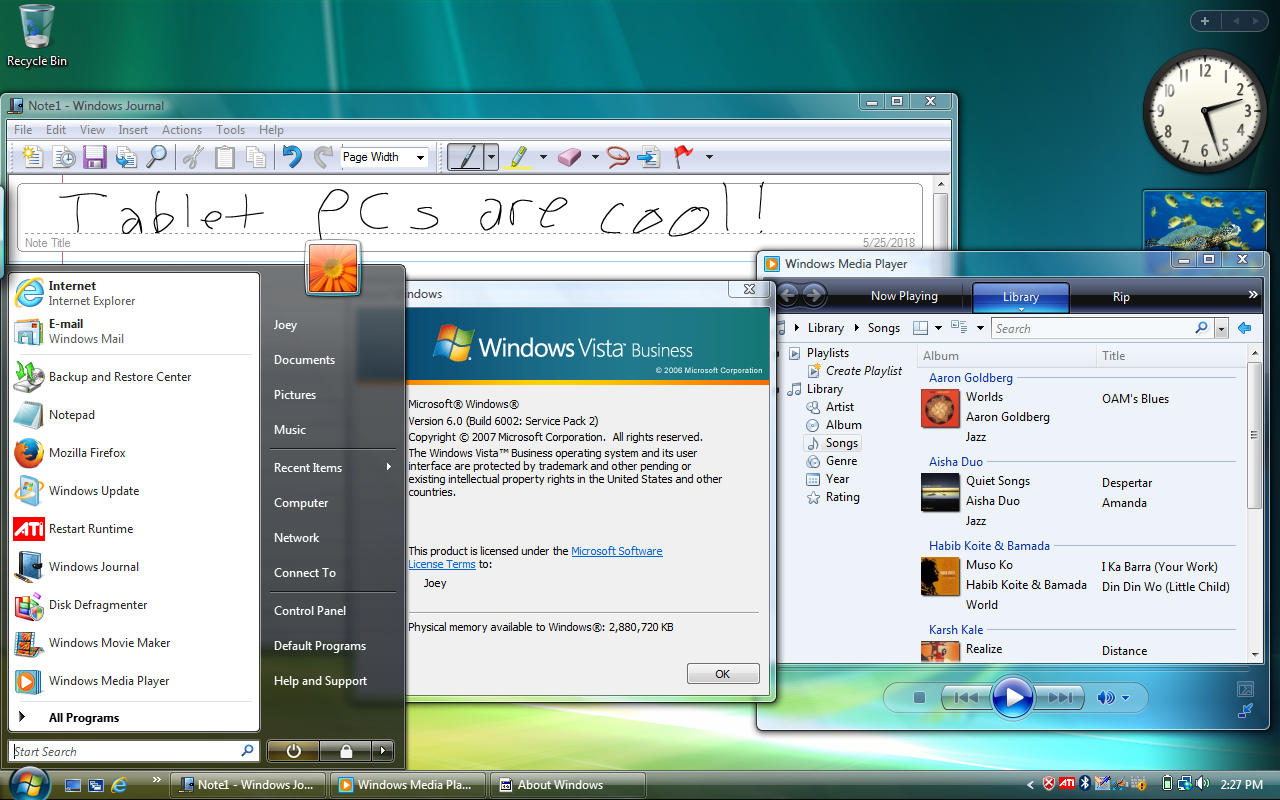Click the Save floppy disk icon in Journal
1280x800 pixels.
(x=95, y=157)
